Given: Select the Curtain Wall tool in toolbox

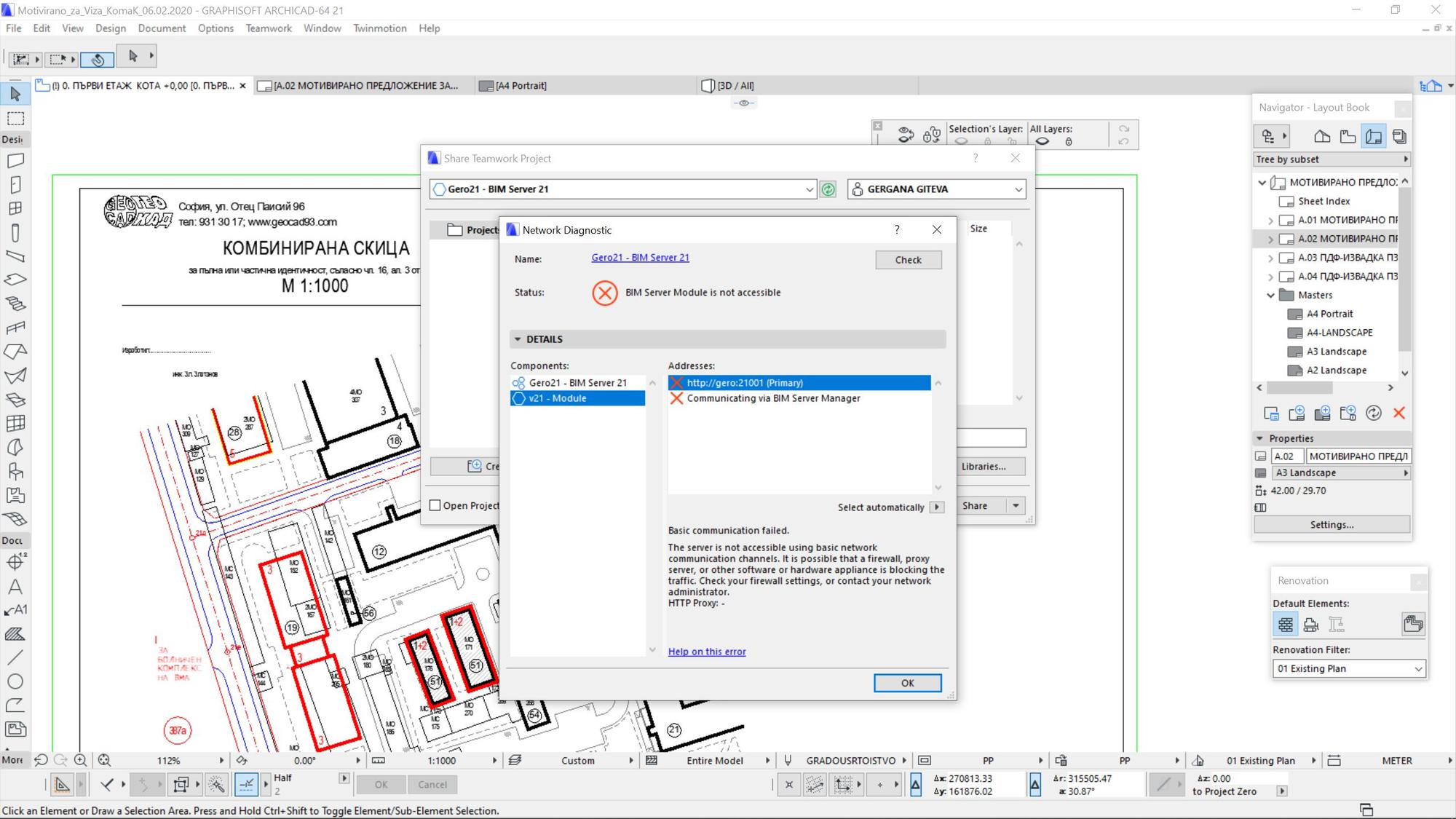Looking at the screenshot, I should click(15, 423).
